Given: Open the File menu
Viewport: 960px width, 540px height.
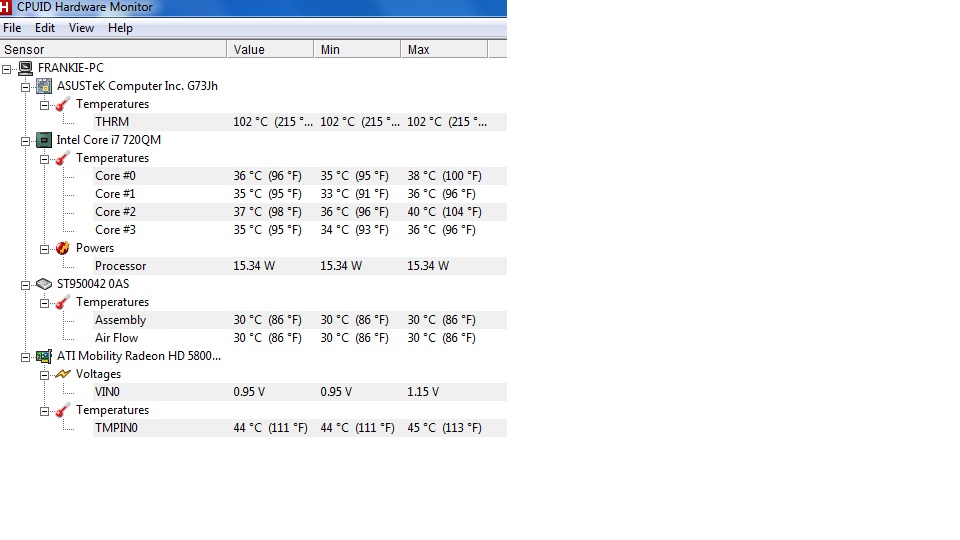Looking at the screenshot, I should [12, 28].
